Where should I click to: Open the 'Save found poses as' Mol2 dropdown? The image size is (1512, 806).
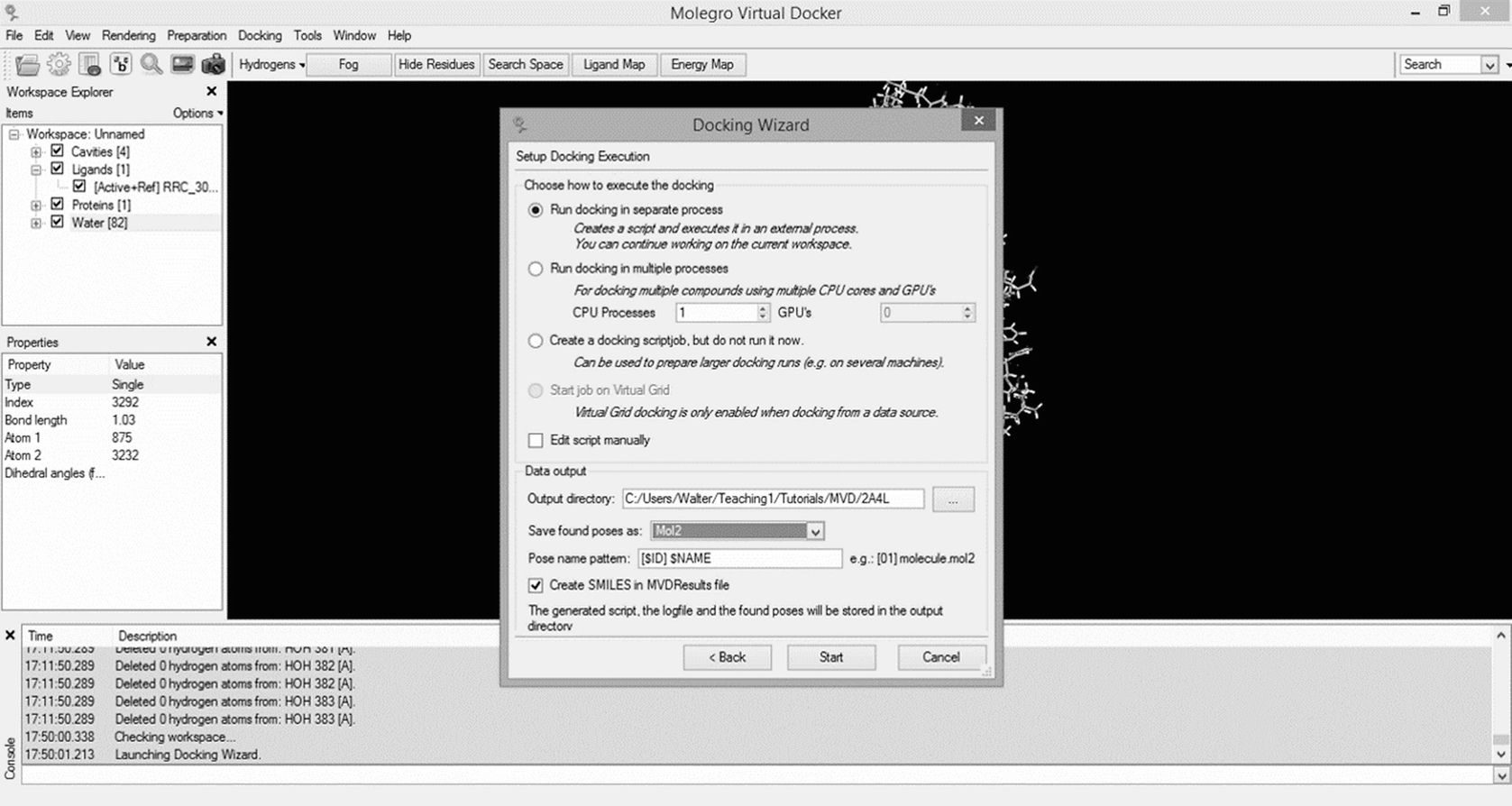[x=738, y=531]
